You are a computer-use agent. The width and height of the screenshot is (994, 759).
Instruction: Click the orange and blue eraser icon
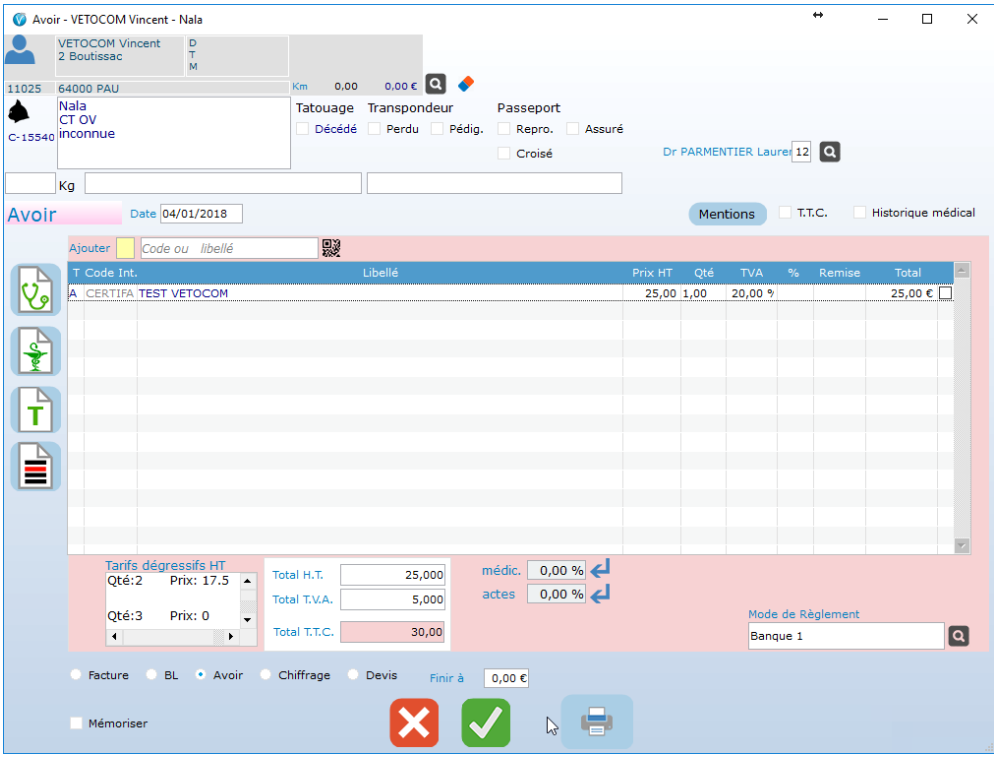click(x=466, y=84)
